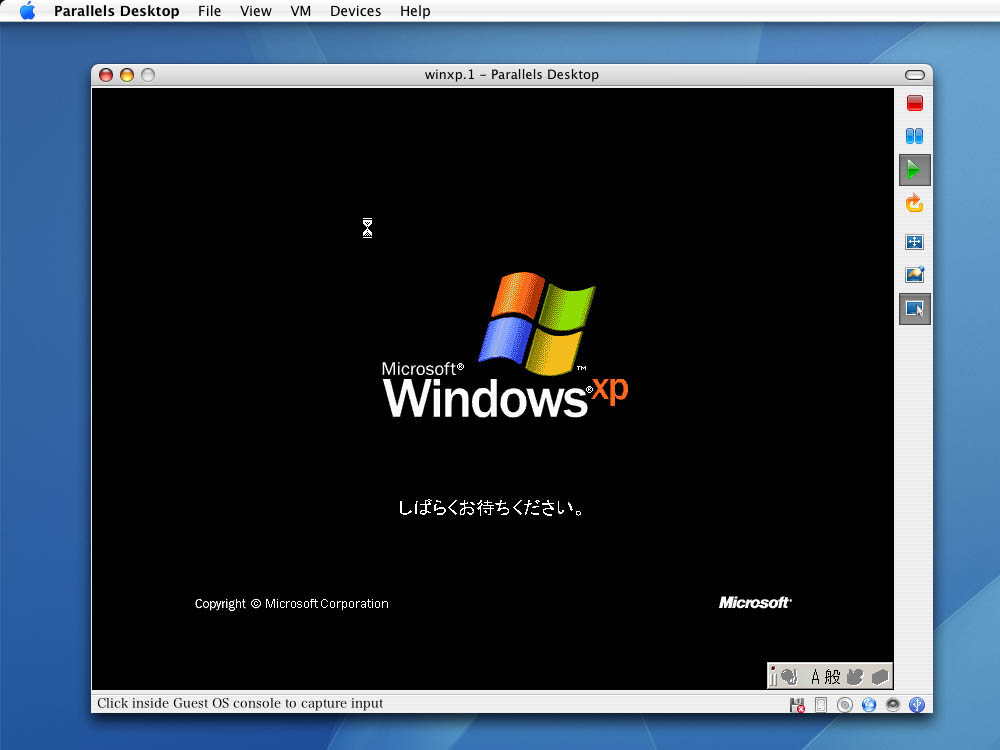The width and height of the screenshot is (1000, 750).
Task: Click the toolbar toggle pill button in title bar
Action: click(x=914, y=75)
